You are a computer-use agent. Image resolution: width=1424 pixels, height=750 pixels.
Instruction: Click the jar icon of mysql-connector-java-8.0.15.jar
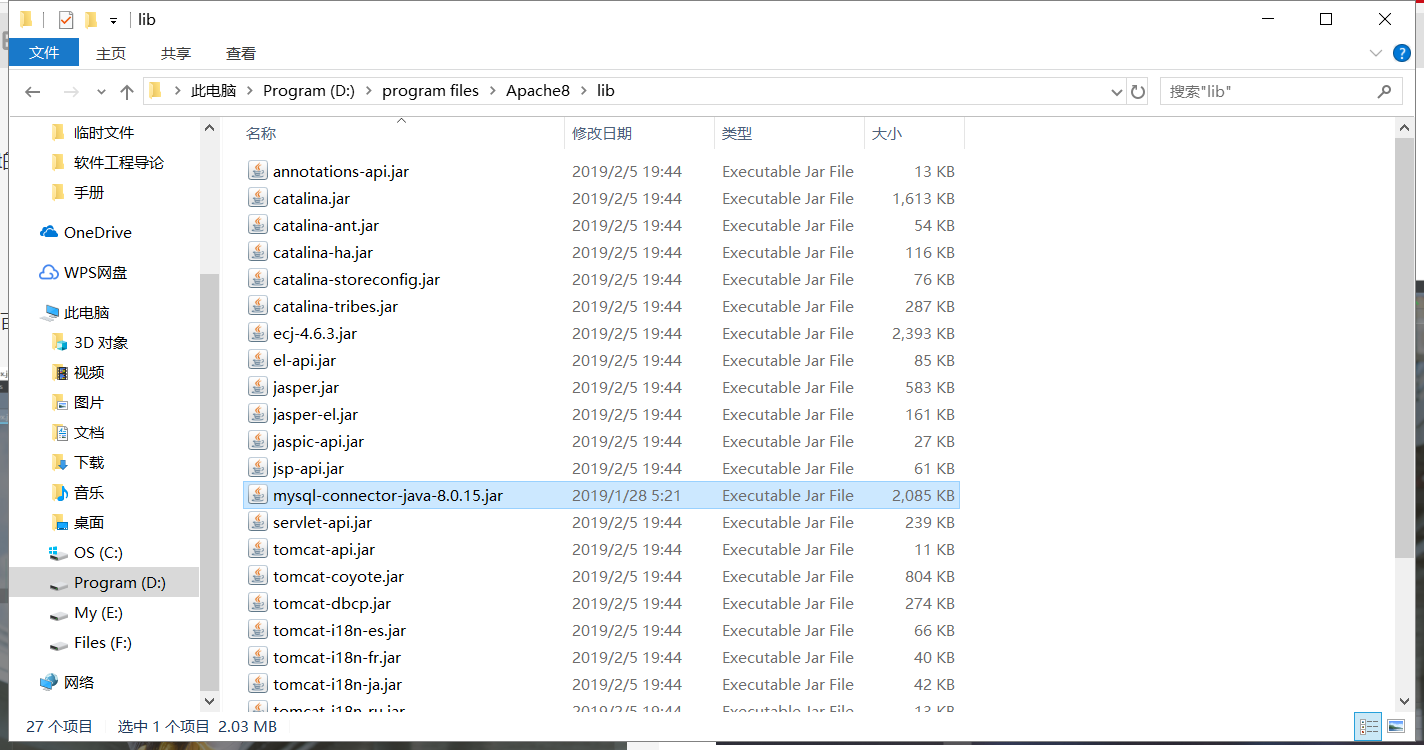(x=258, y=495)
